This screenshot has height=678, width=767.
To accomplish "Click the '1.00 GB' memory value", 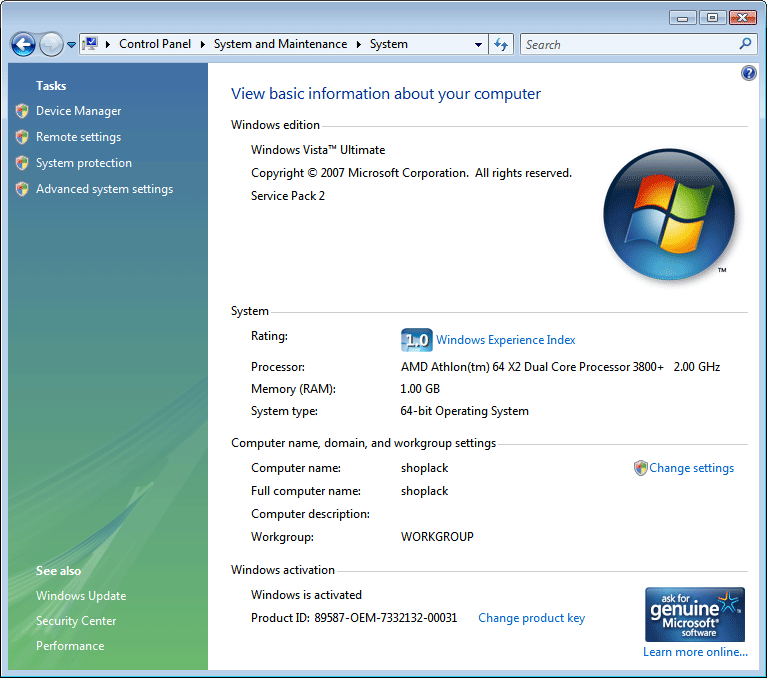I will (x=420, y=389).
